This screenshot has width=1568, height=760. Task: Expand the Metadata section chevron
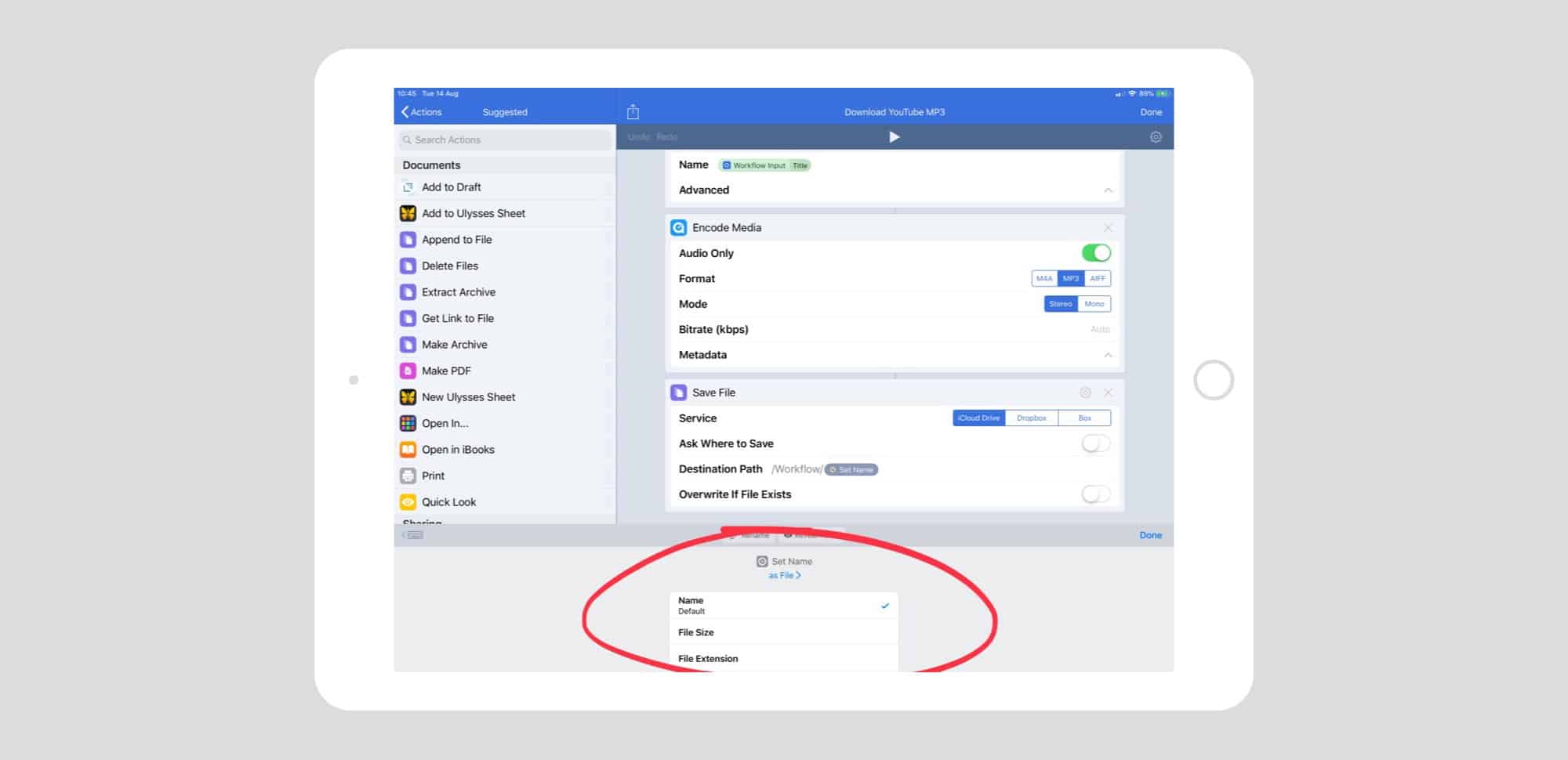(1108, 355)
